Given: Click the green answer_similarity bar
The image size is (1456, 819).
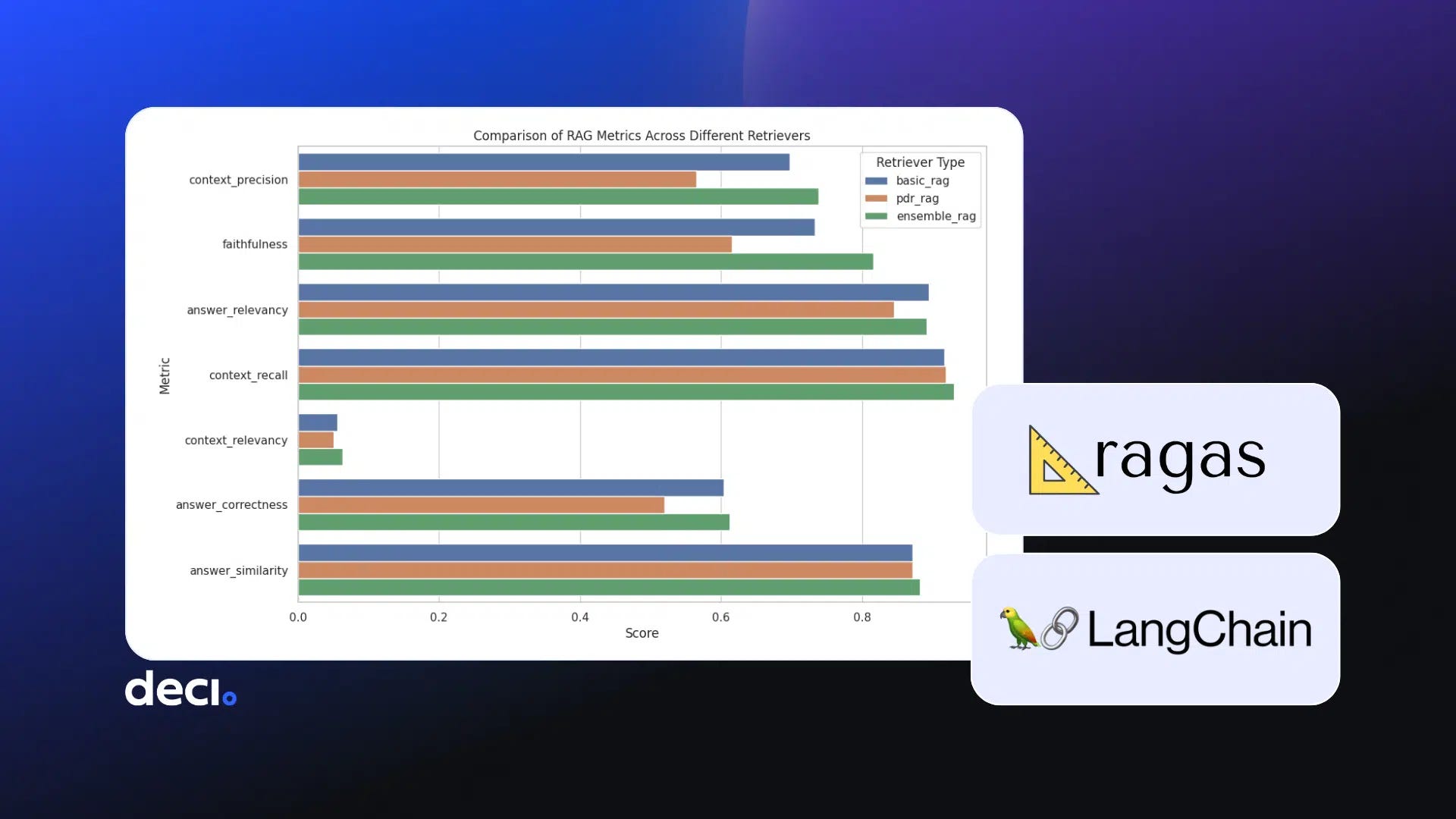Looking at the screenshot, I should (x=608, y=588).
